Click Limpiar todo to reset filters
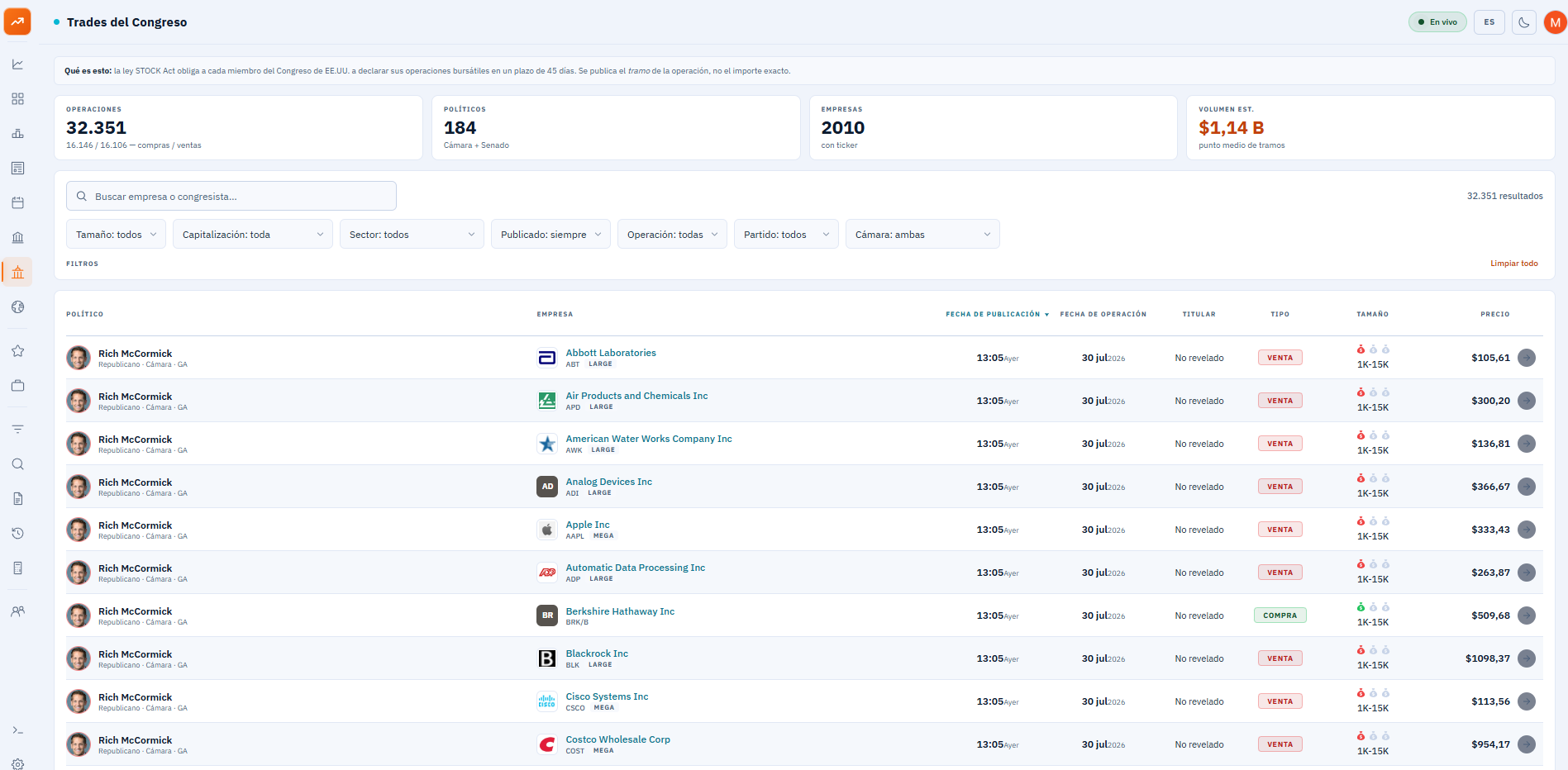 tap(1513, 264)
